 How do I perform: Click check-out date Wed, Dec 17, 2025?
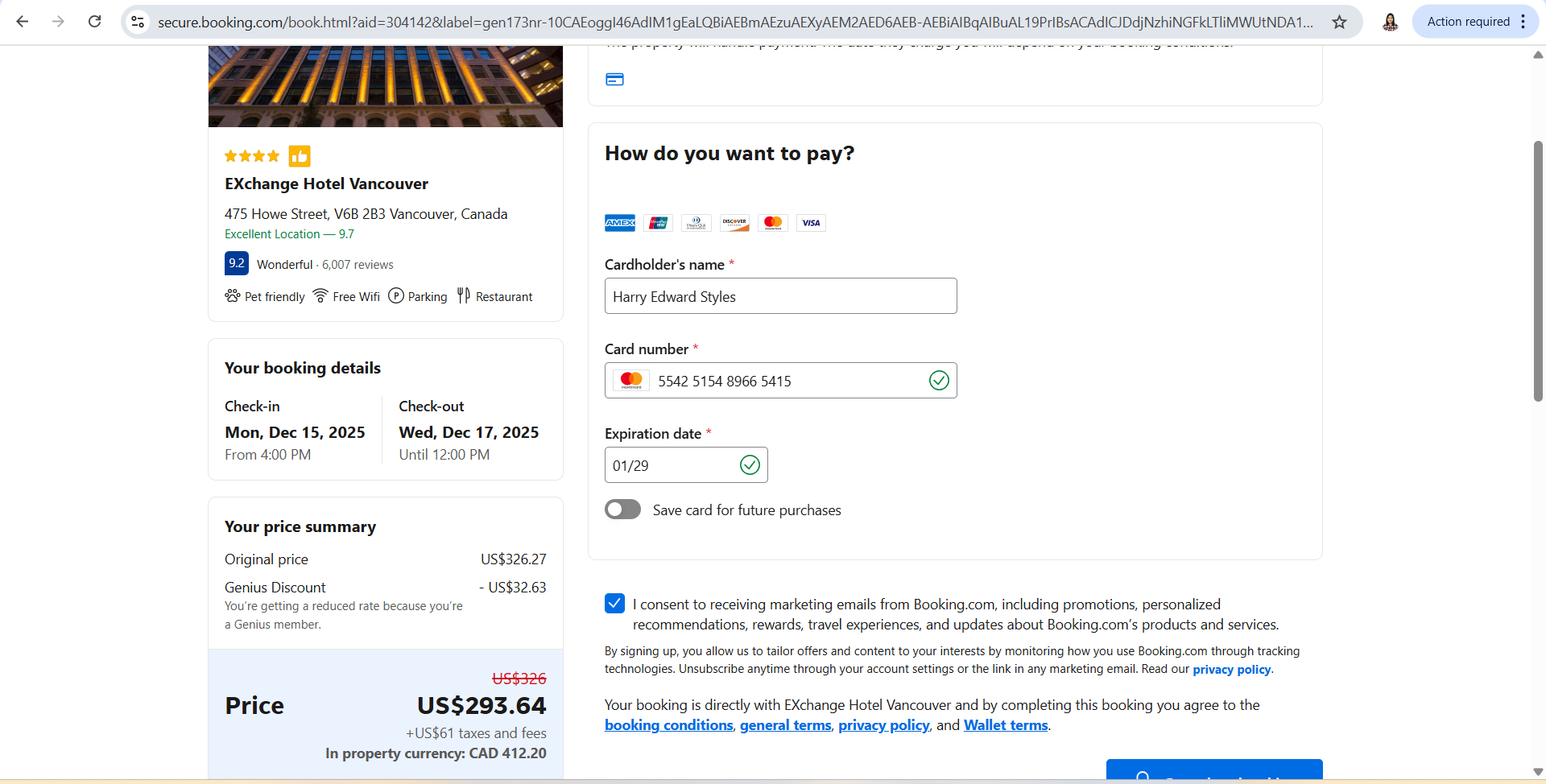[x=469, y=432]
